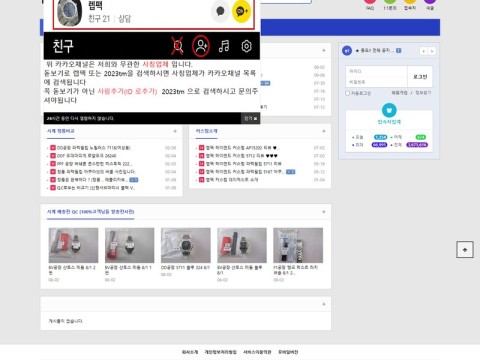Image resolution: width=480 pixels, height=360 pixels.
Task: Click the 오늘 visitor count badge
Action: pyautogui.click(x=380, y=137)
